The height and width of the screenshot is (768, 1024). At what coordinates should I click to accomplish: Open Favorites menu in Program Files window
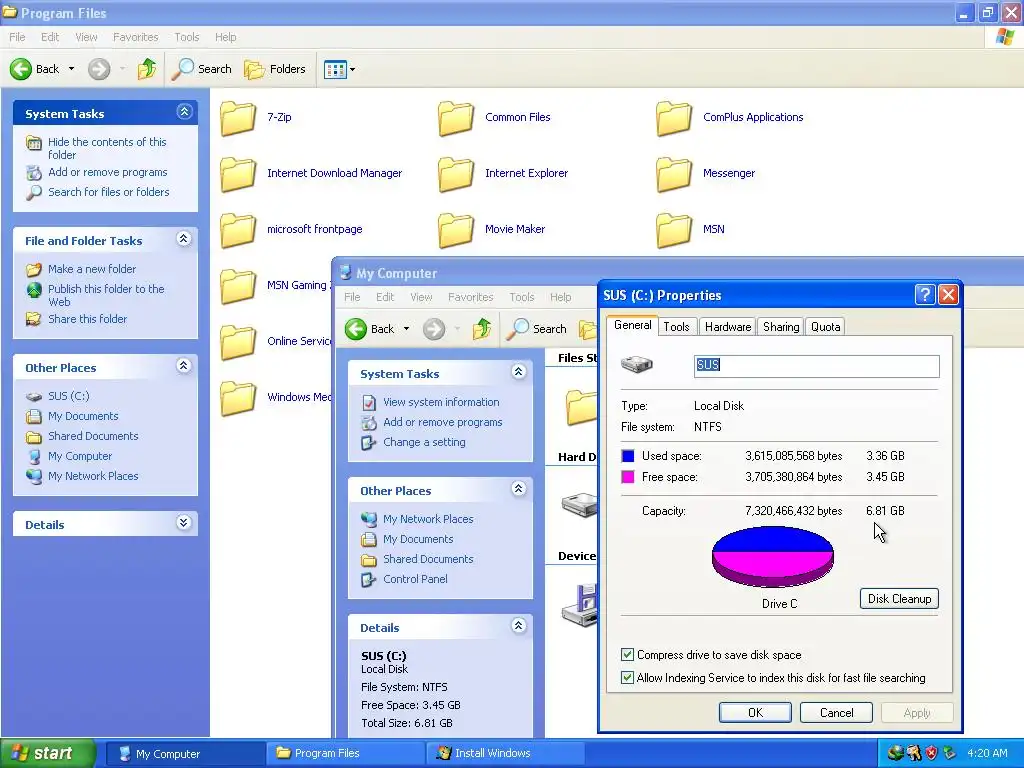click(x=135, y=37)
